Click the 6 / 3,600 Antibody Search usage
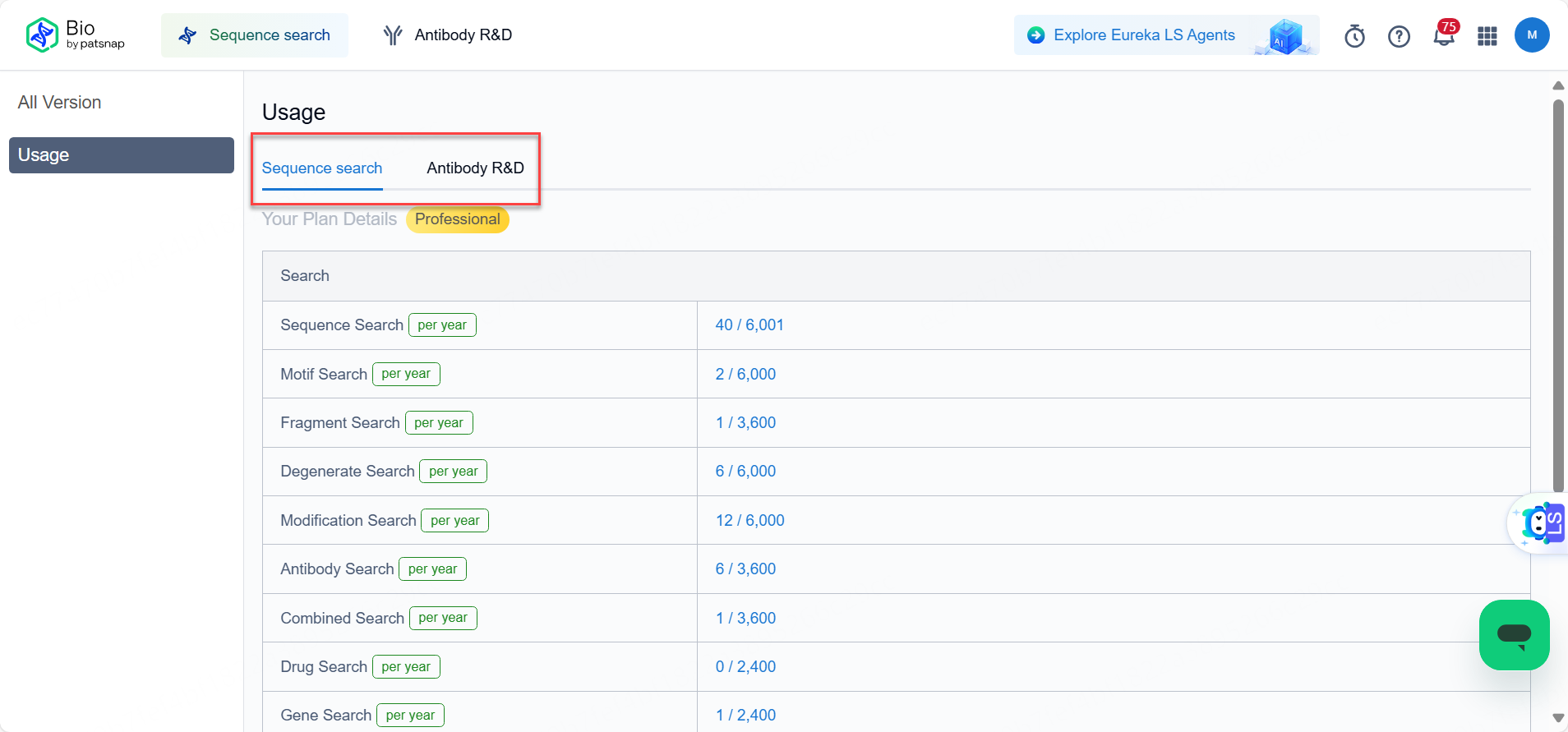This screenshot has height=732, width=1568. [x=745, y=569]
